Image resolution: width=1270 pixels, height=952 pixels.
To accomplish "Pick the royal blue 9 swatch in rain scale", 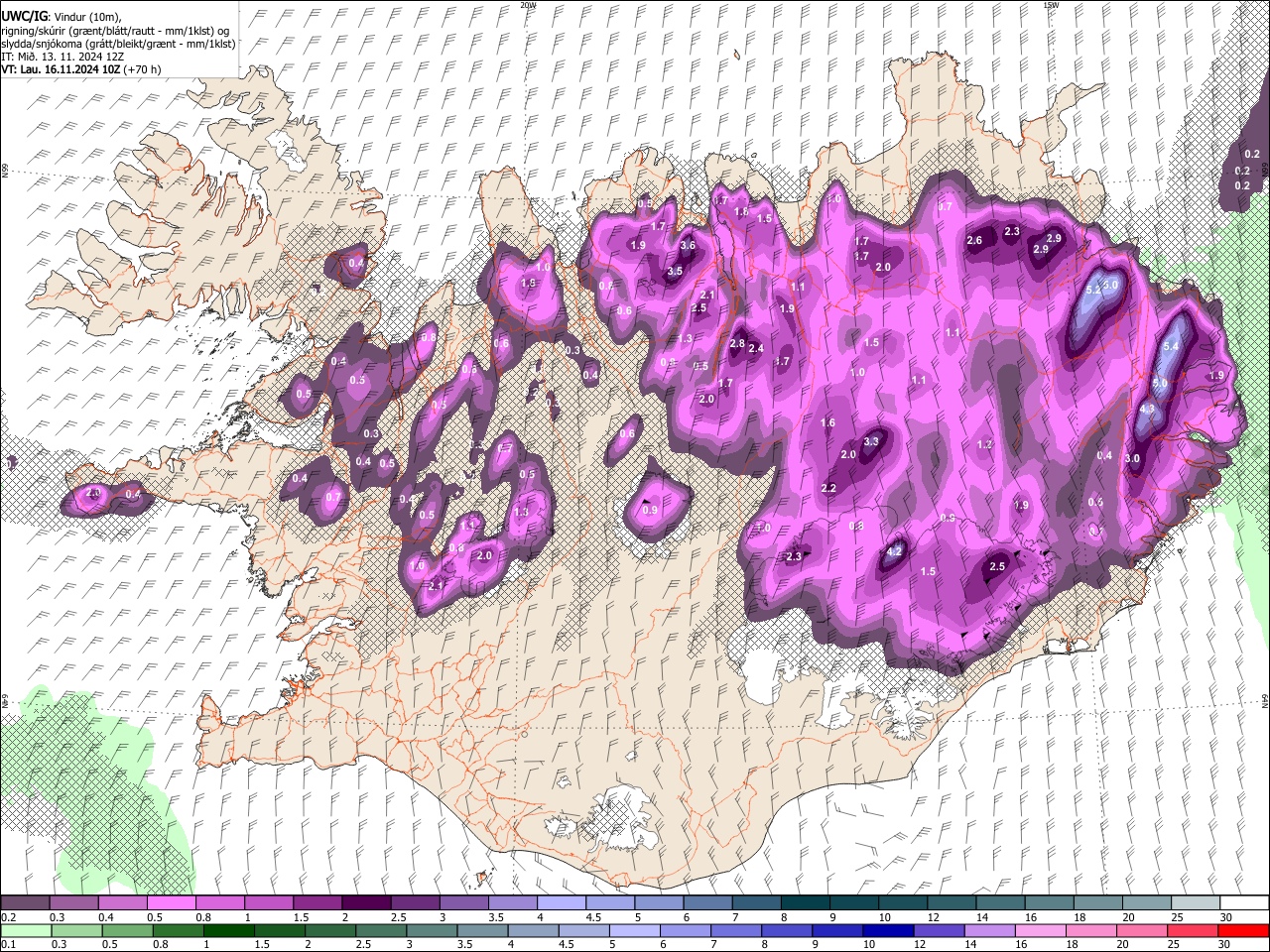I will [837, 931].
